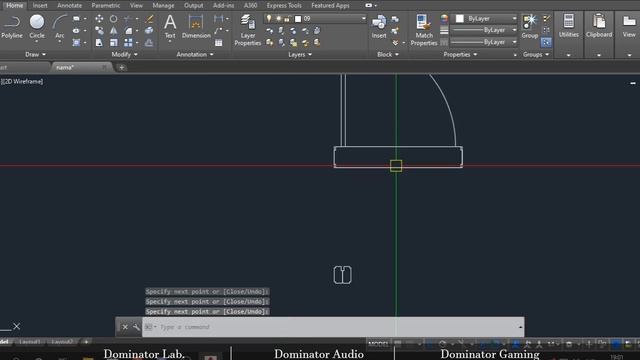Image resolution: width=640 pixels, height=360 pixels.
Task: Select the Hatch tool in Draw panel
Action: (76, 42)
